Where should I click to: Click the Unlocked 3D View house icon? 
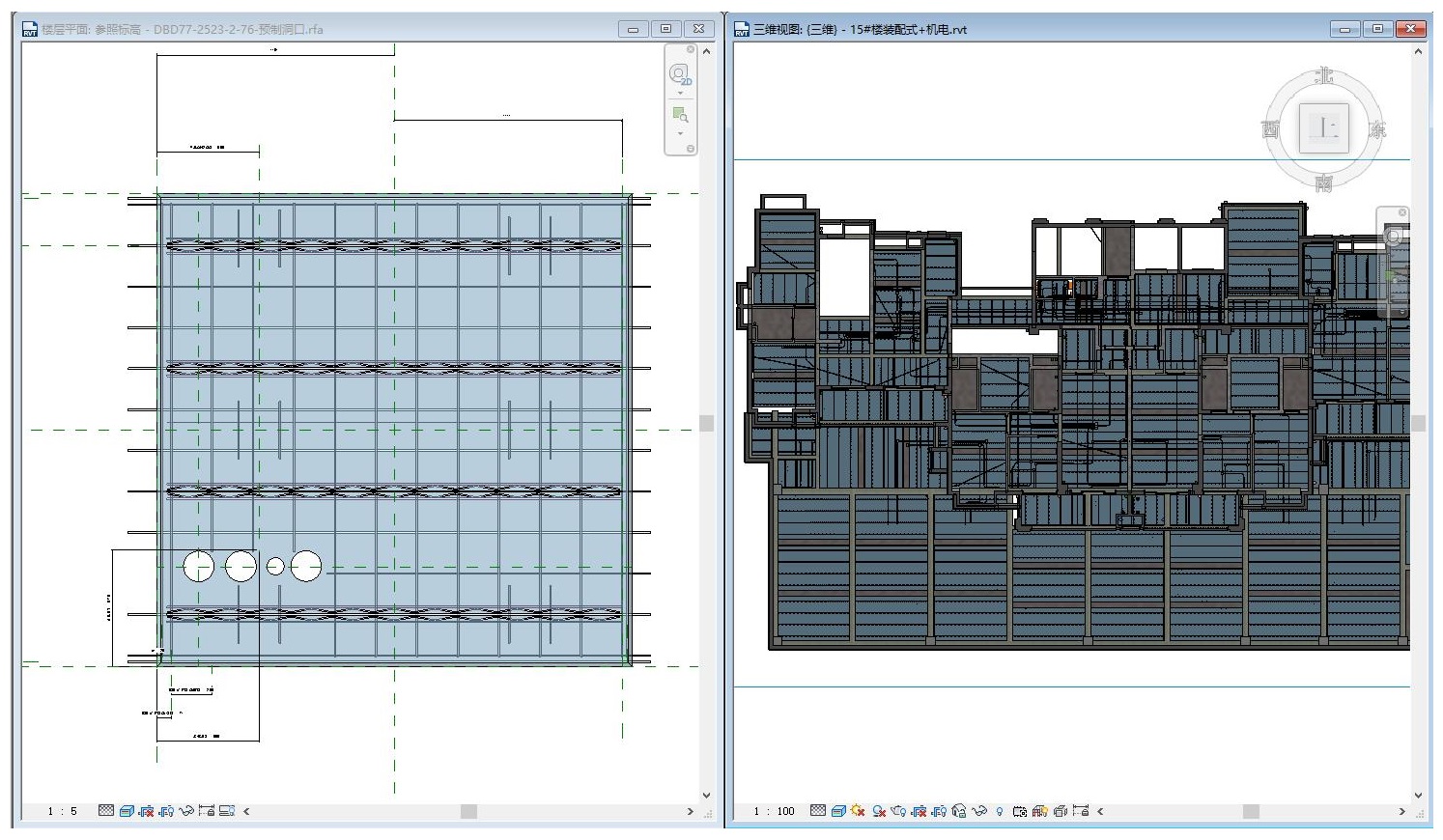[958, 811]
